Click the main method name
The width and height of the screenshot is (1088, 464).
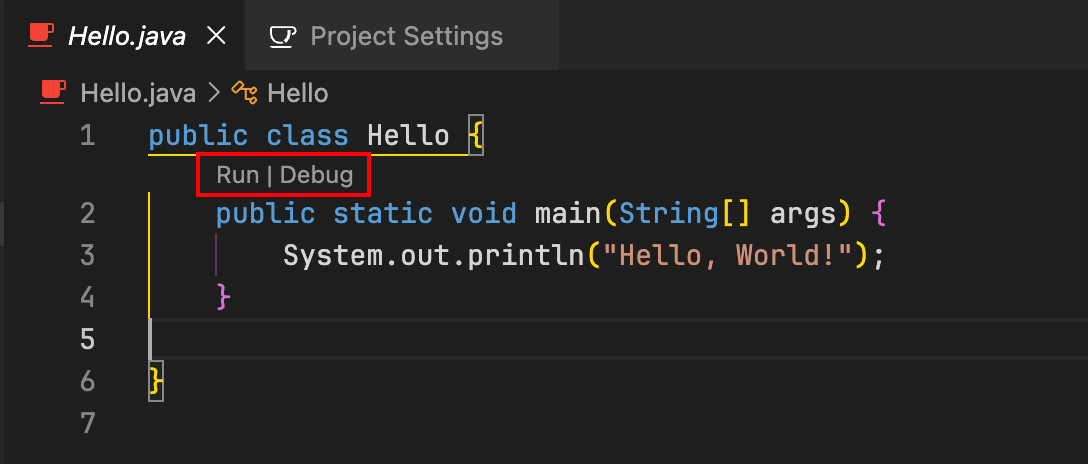point(568,214)
